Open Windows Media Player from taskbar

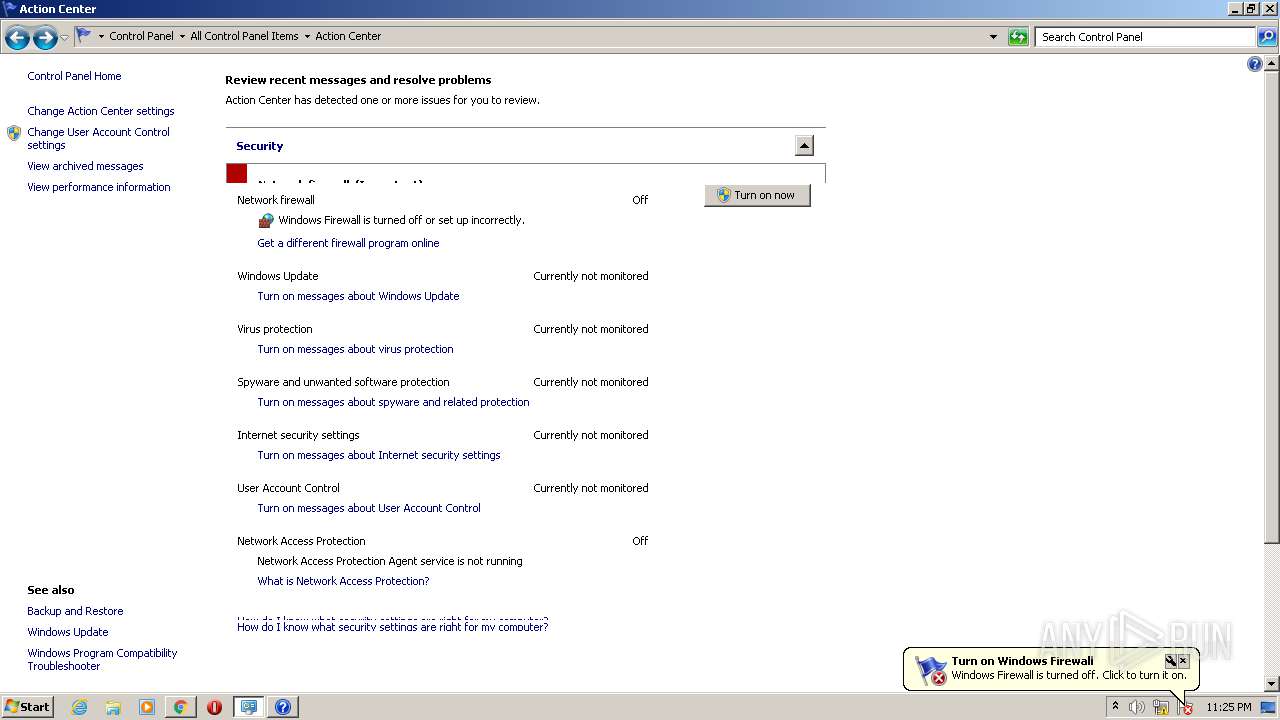(x=147, y=707)
